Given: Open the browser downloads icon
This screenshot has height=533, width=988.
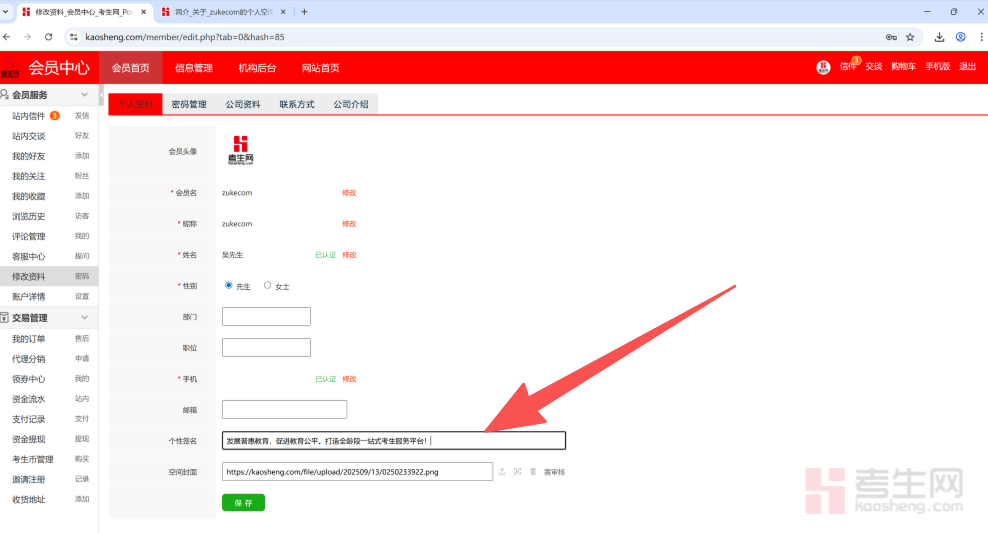Looking at the screenshot, I should (x=940, y=37).
